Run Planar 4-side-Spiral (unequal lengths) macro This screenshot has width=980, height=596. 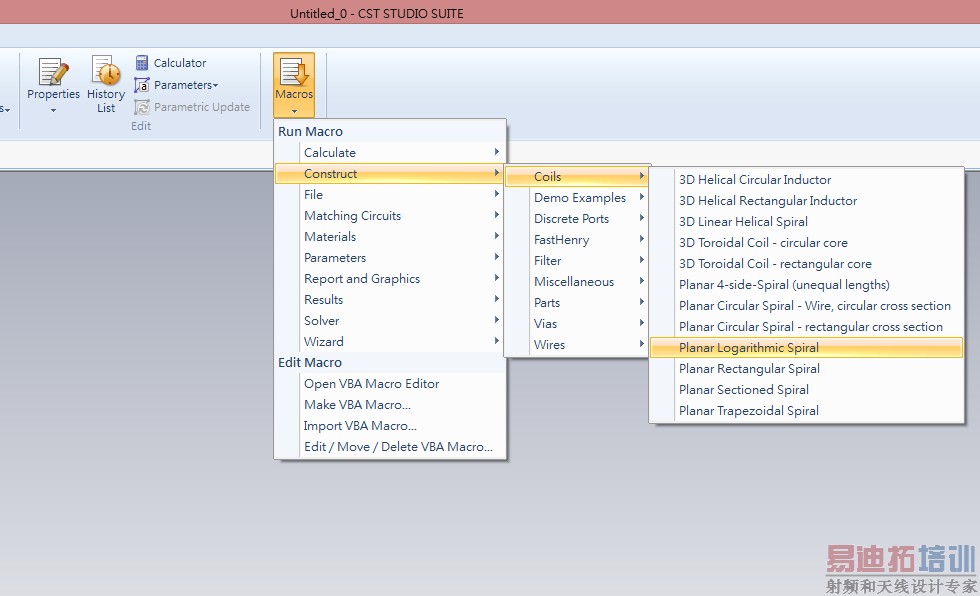click(806, 285)
